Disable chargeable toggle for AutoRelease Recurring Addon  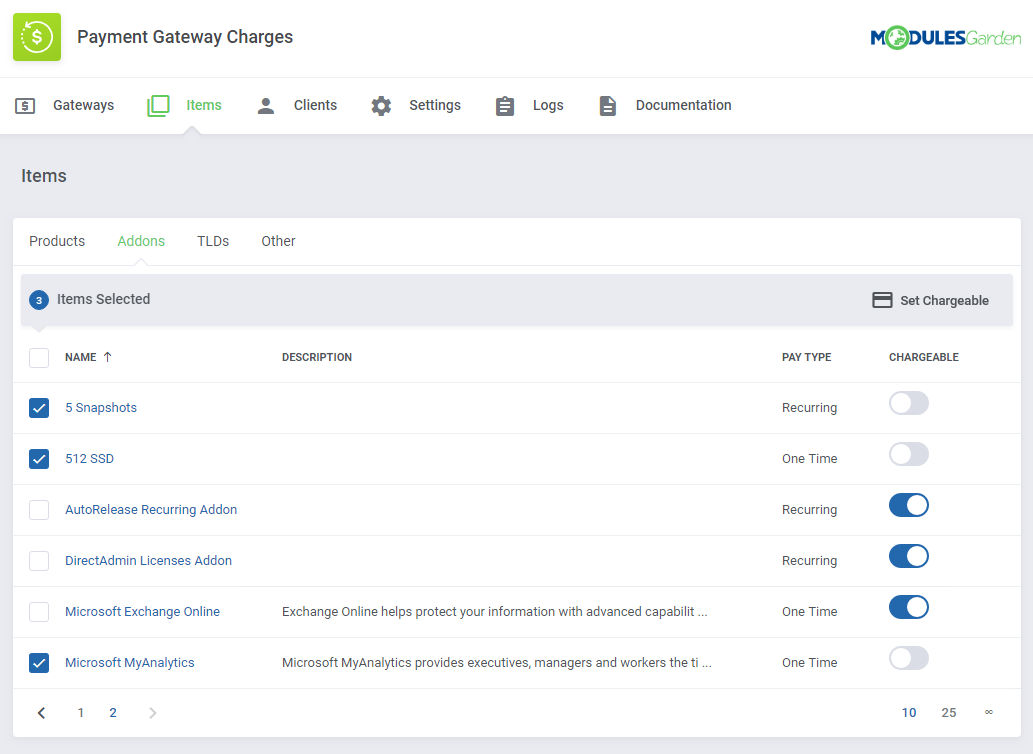pyautogui.click(x=908, y=506)
